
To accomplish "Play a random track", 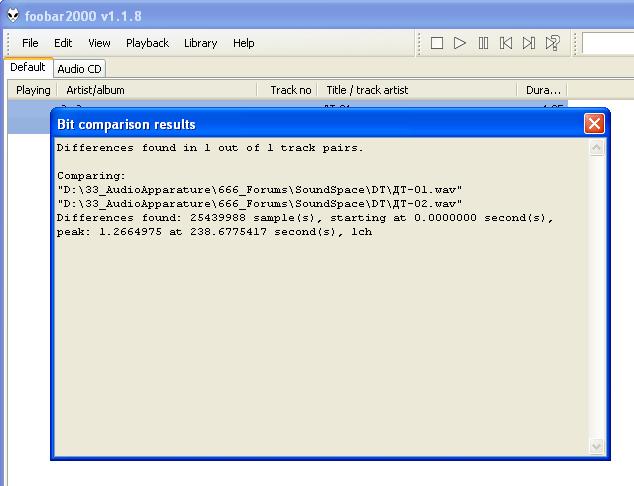I will 552,43.
